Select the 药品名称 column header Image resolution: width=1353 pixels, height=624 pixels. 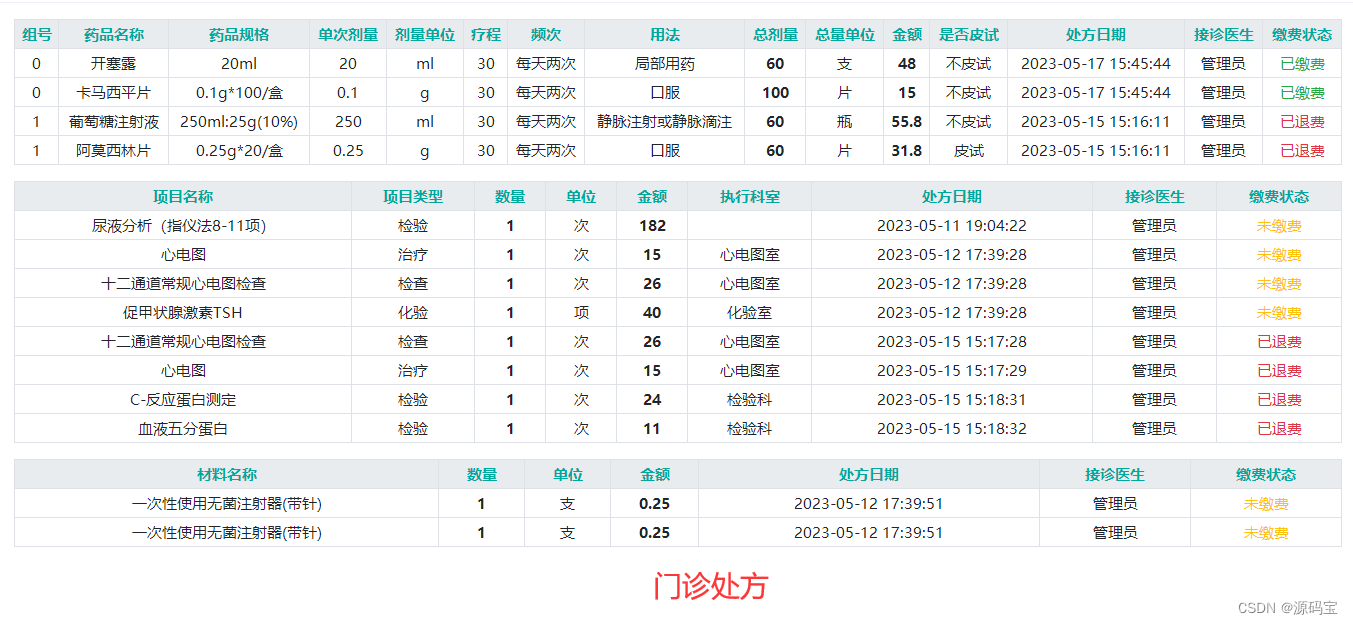pos(113,34)
